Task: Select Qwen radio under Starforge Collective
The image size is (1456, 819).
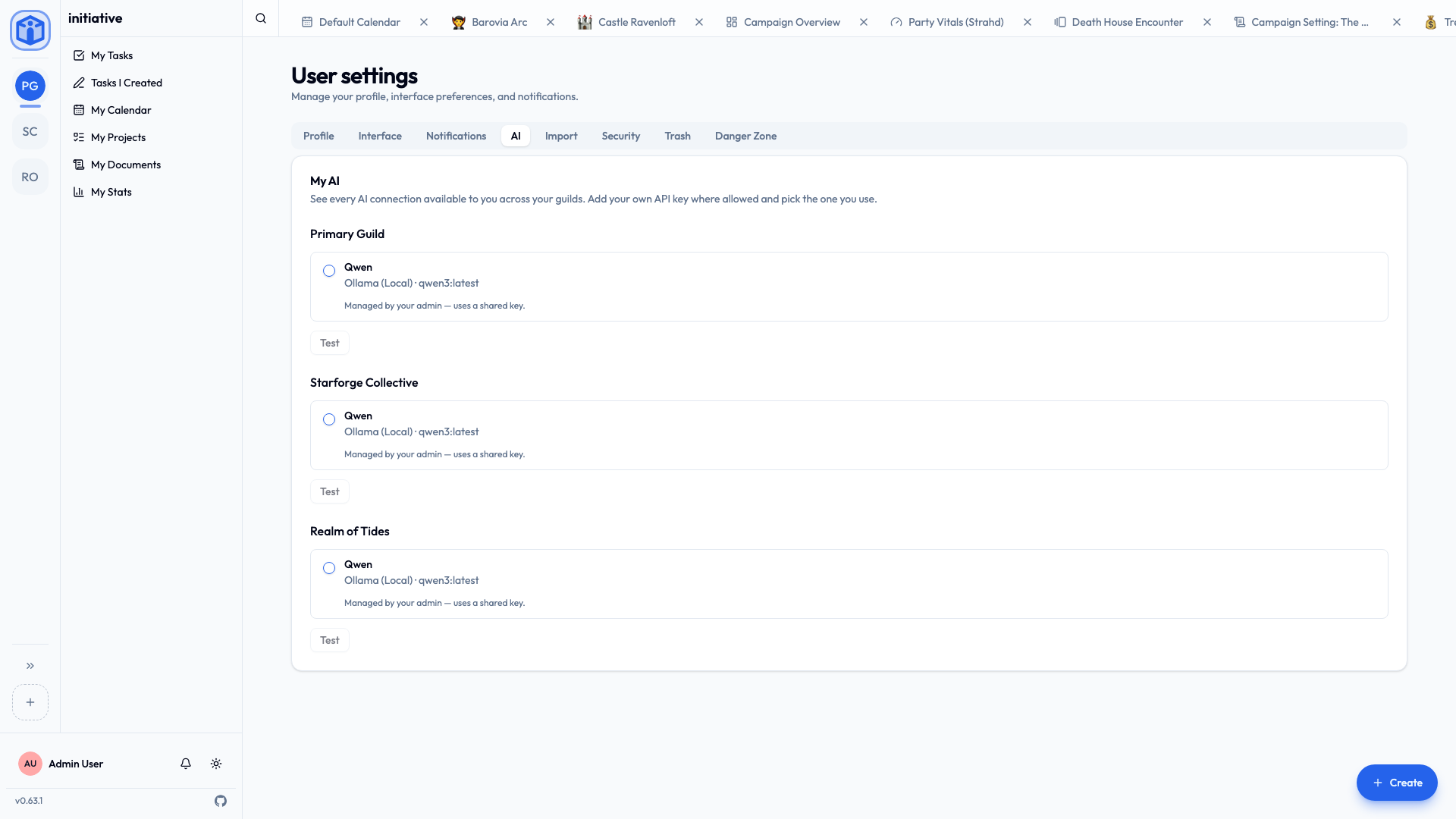Action: 329,419
